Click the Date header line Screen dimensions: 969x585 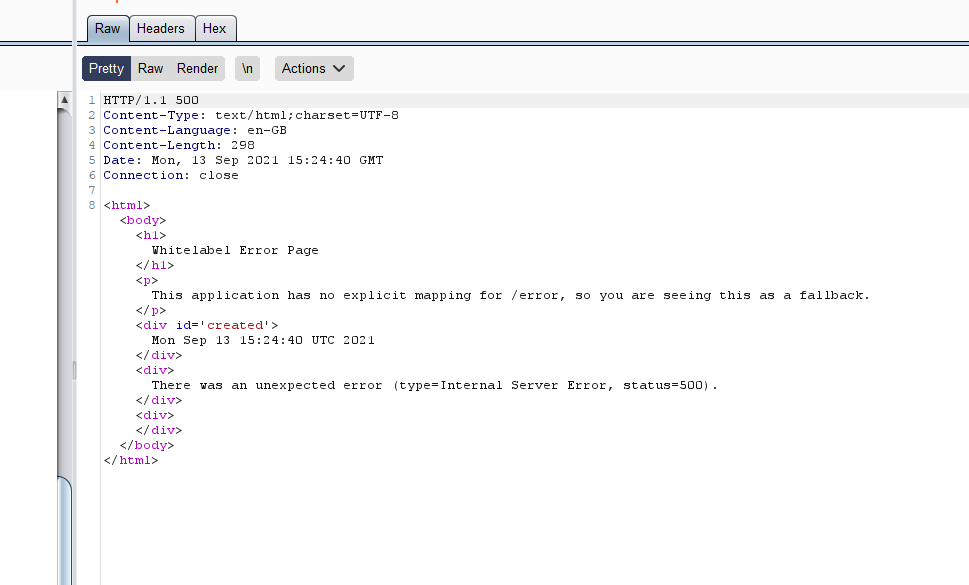click(243, 161)
